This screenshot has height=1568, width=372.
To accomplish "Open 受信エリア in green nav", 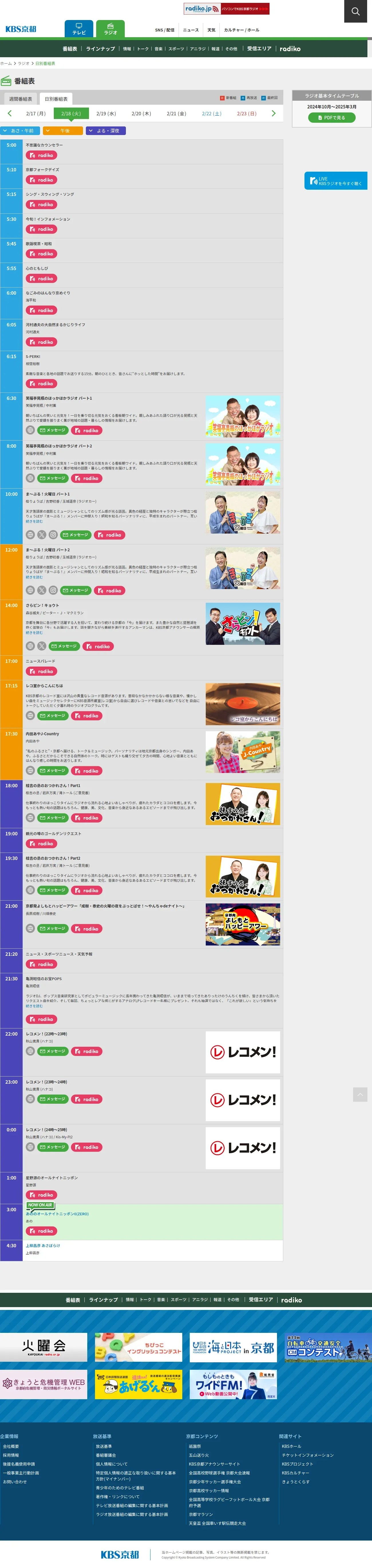I will pos(259,49).
